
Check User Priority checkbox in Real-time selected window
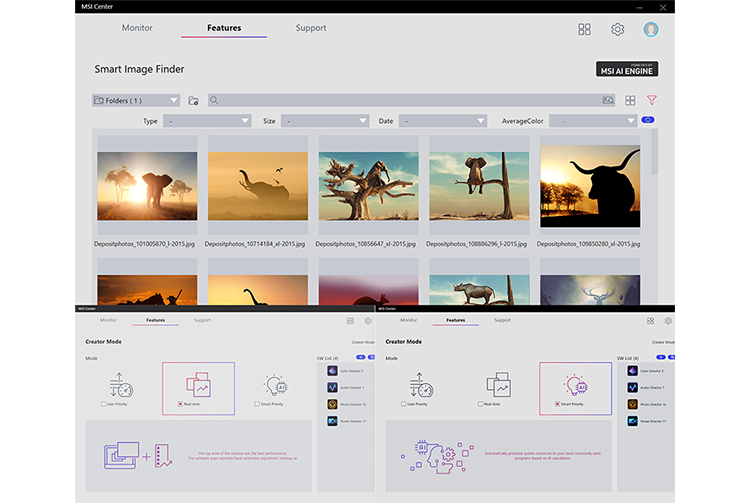pos(103,404)
